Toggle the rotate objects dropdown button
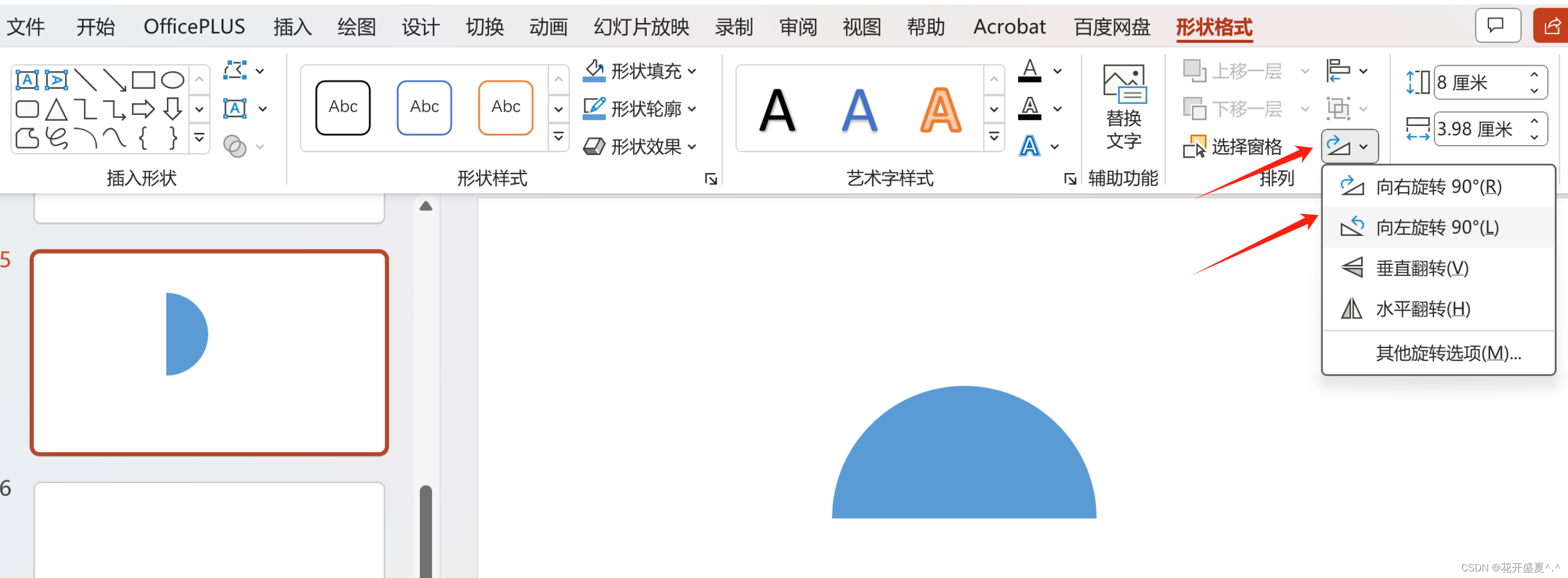 pos(1350,146)
